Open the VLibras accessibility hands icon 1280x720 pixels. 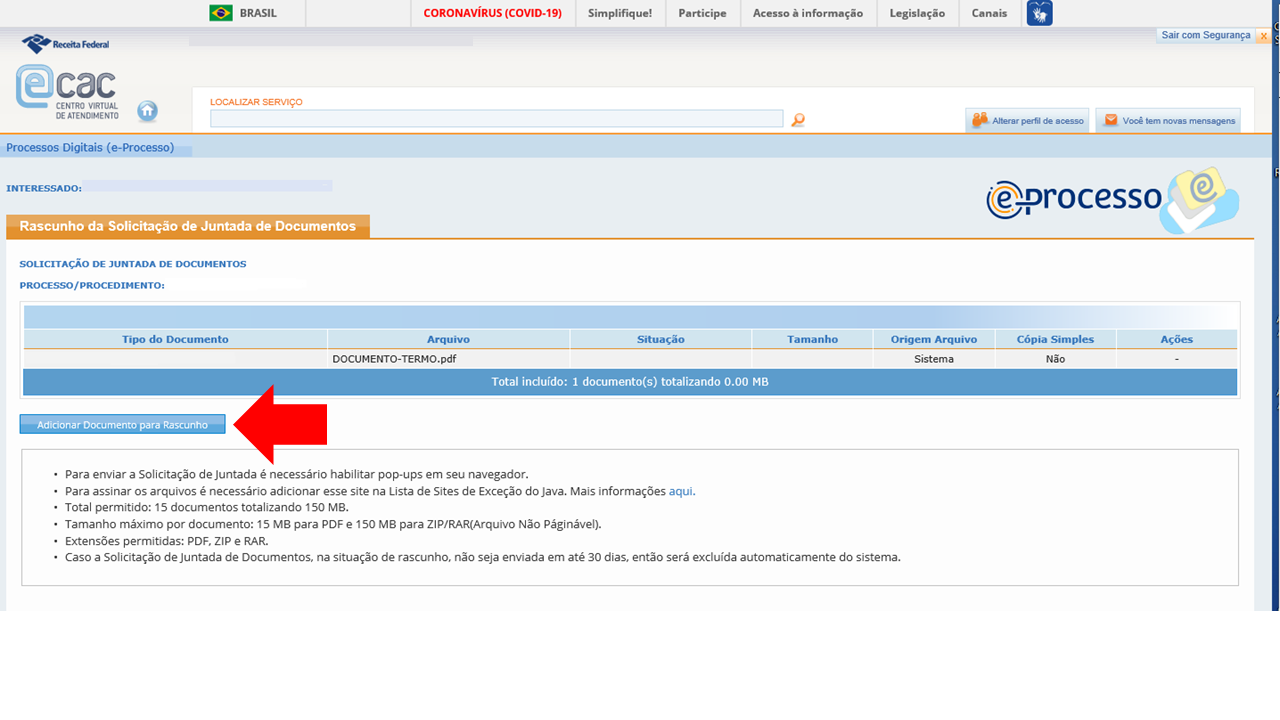(x=1039, y=13)
